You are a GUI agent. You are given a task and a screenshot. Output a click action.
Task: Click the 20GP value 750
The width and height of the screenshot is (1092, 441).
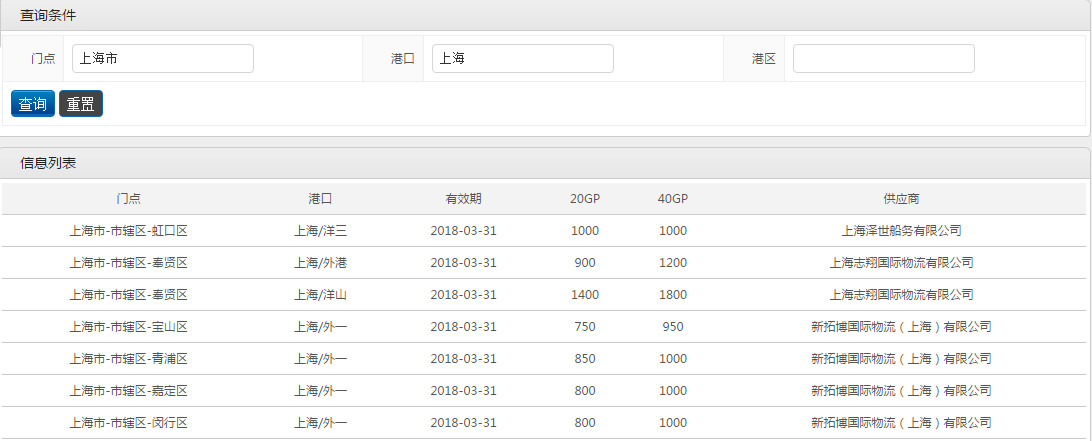click(585, 327)
